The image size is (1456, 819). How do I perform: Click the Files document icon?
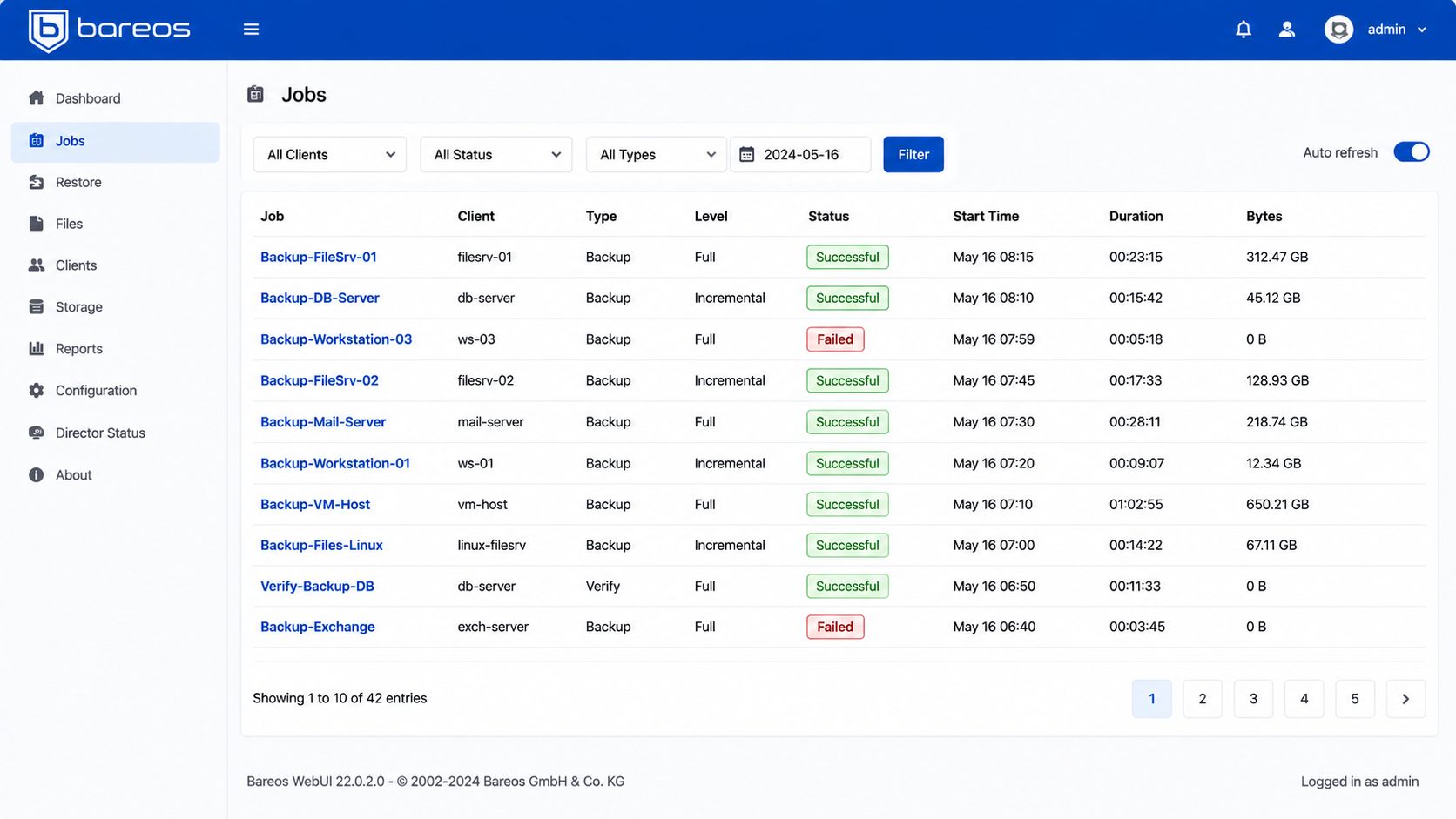(x=37, y=224)
